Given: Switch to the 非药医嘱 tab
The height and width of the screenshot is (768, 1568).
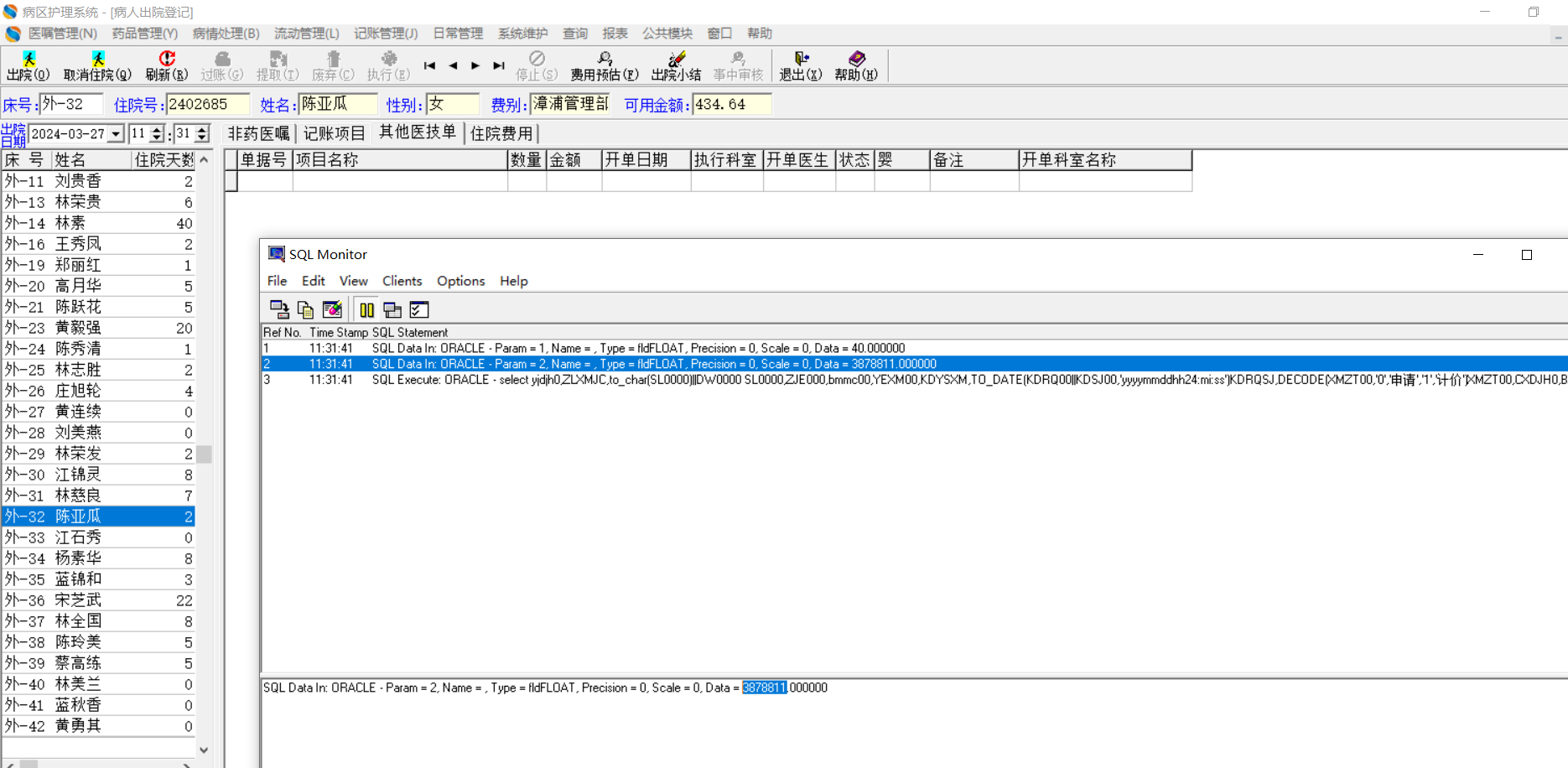Looking at the screenshot, I should 258,134.
